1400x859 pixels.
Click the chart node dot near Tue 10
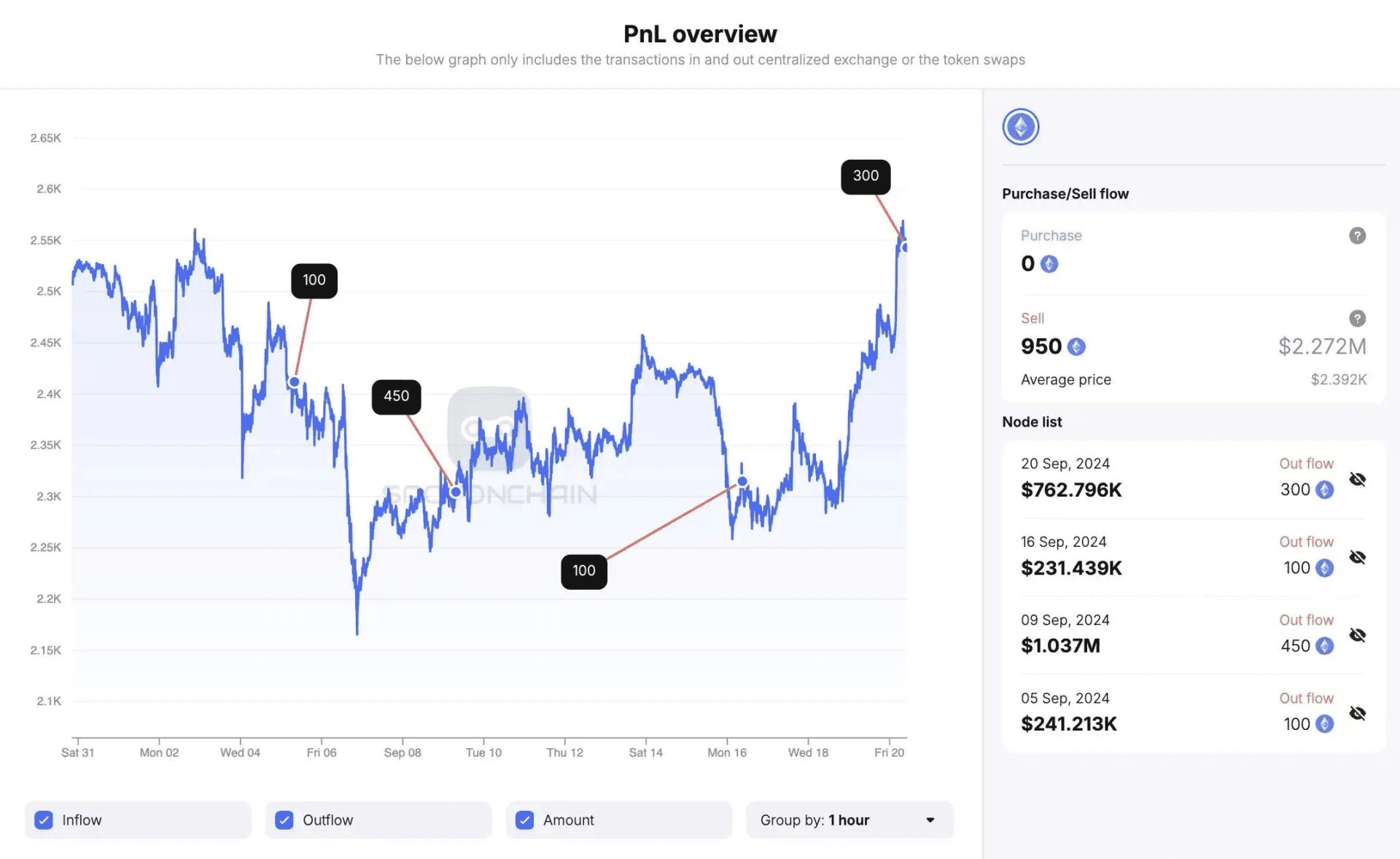point(456,492)
